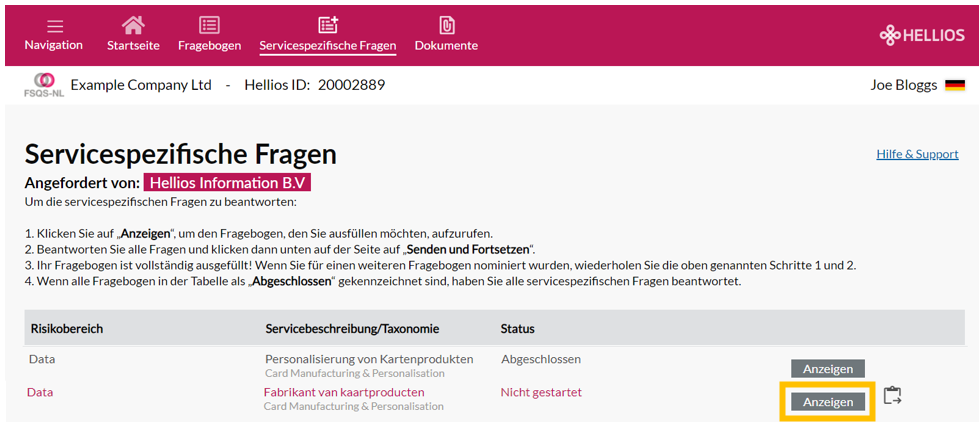Click the Servicebeschreibung/Taxonomie column header
This screenshot has height=422, width=979.
click(352, 328)
